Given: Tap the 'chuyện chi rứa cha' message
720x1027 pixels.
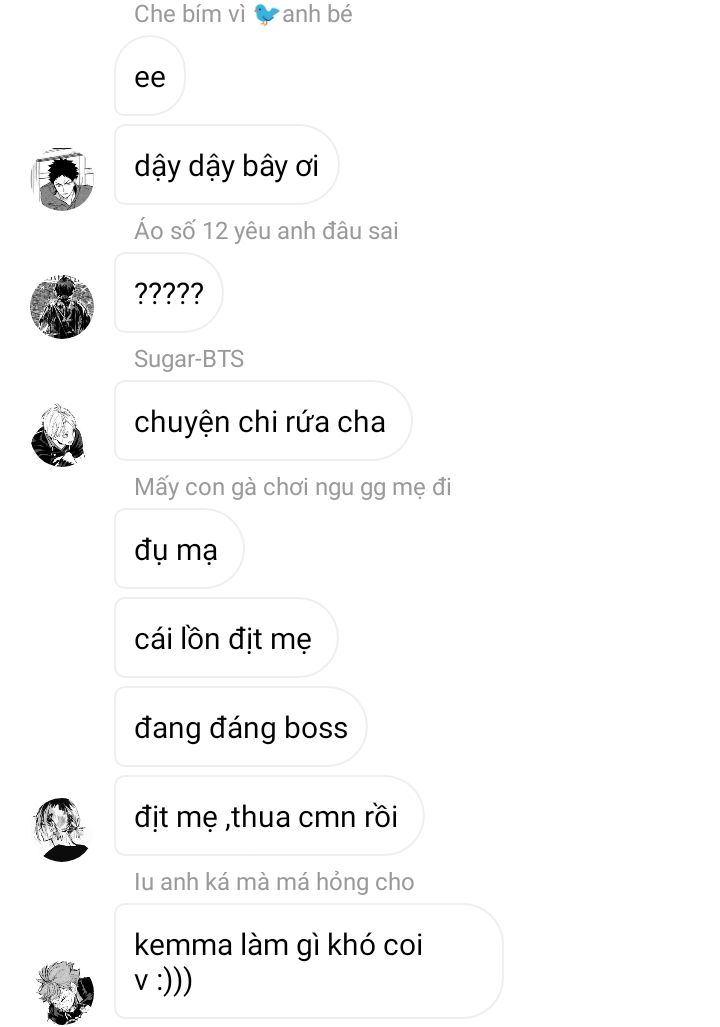Looking at the screenshot, I should 263,421.
